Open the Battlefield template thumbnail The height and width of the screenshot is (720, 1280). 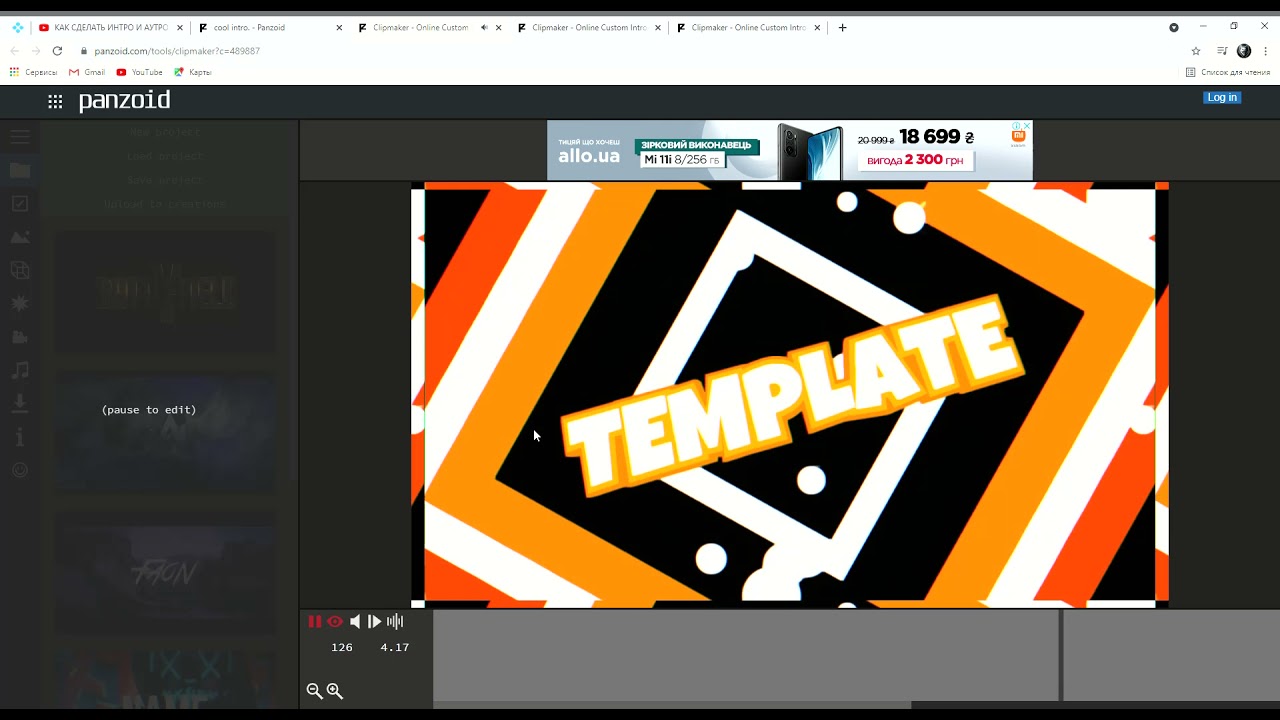click(x=165, y=291)
